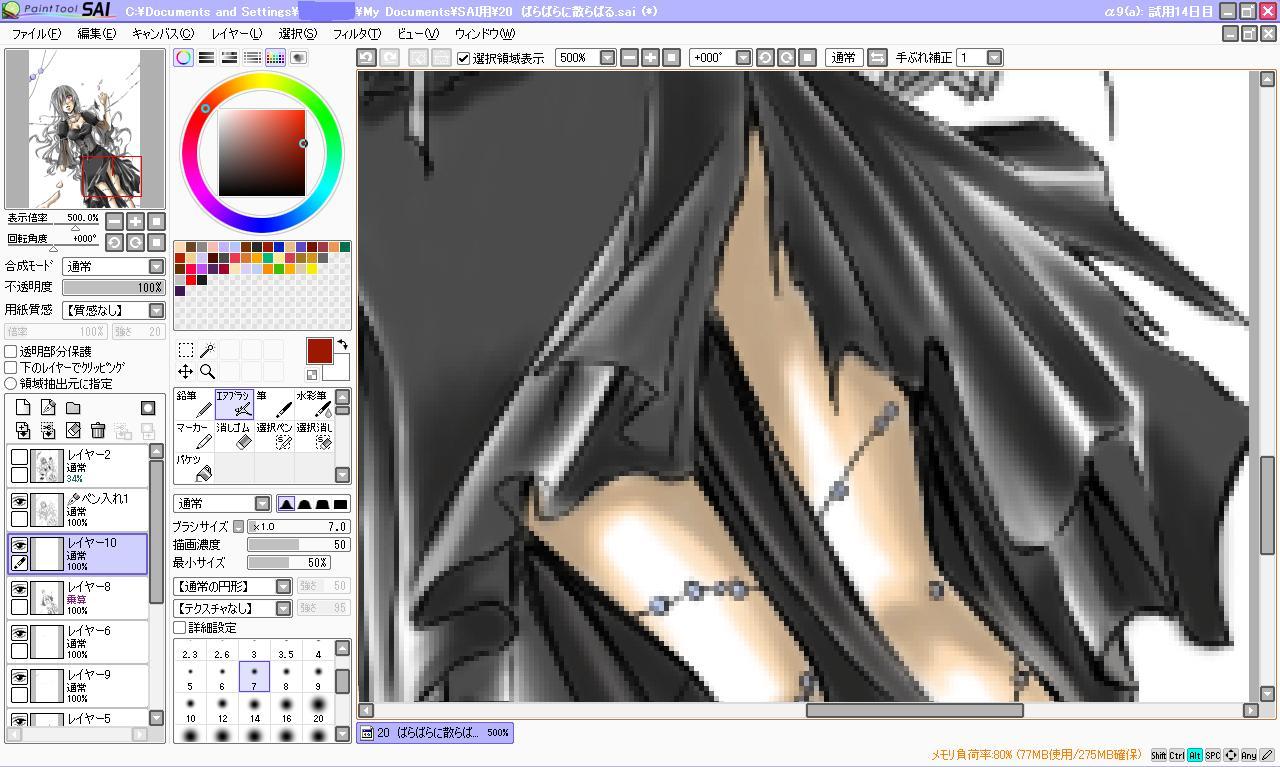The height and width of the screenshot is (767, 1280).
Task: Create a new layer folder
Action: [73, 408]
